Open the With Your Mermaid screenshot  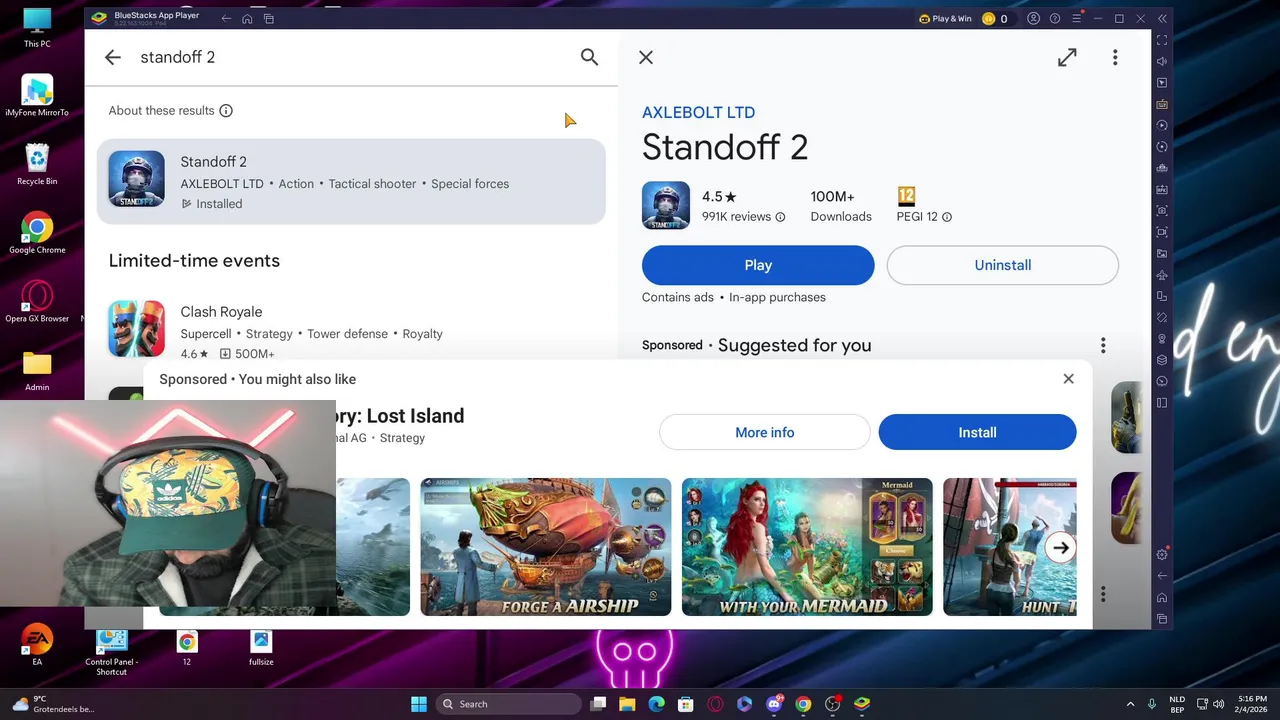click(x=807, y=547)
